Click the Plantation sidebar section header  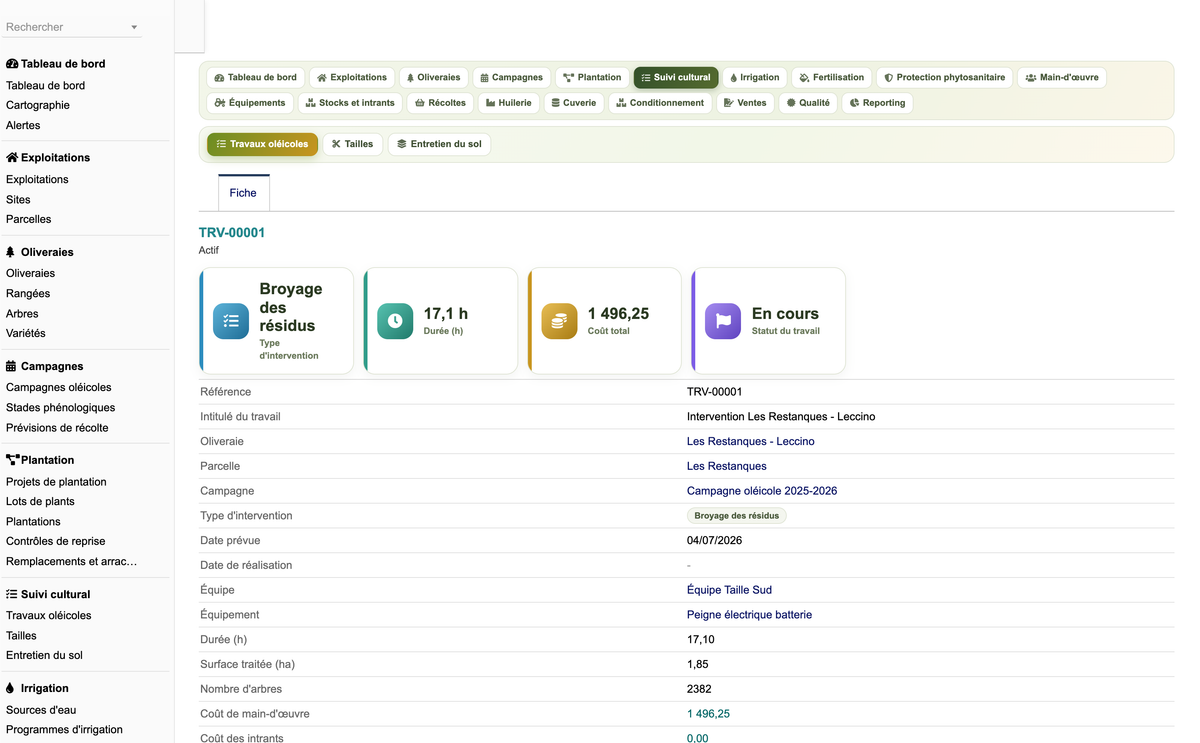coord(40,460)
